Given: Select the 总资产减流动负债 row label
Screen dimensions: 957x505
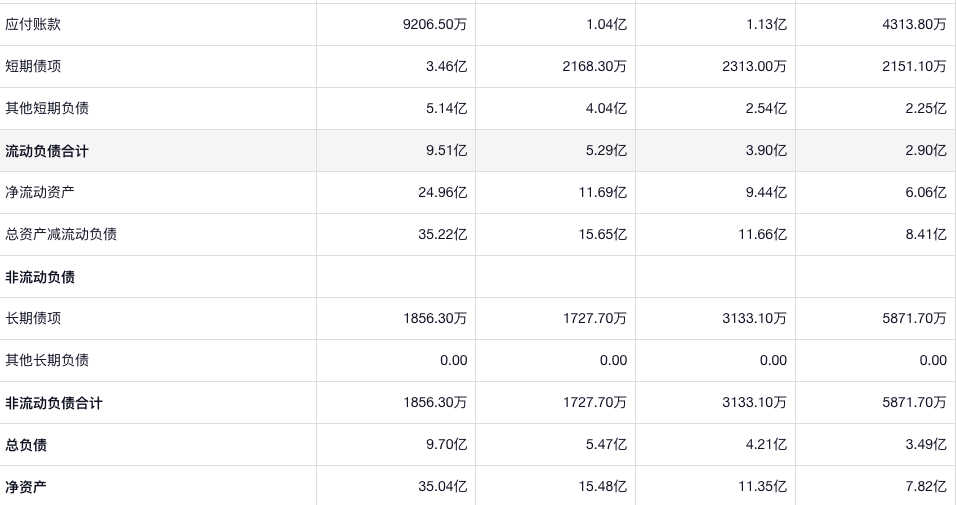Looking at the screenshot, I should point(61,234).
